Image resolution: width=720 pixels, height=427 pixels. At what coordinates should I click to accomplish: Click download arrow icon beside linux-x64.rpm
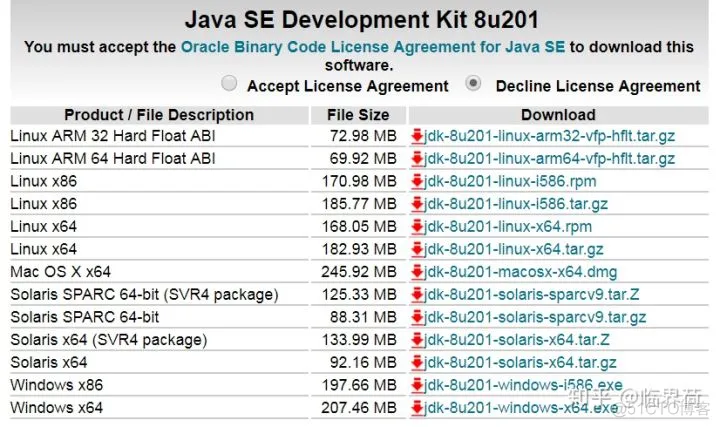coord(417,226)
